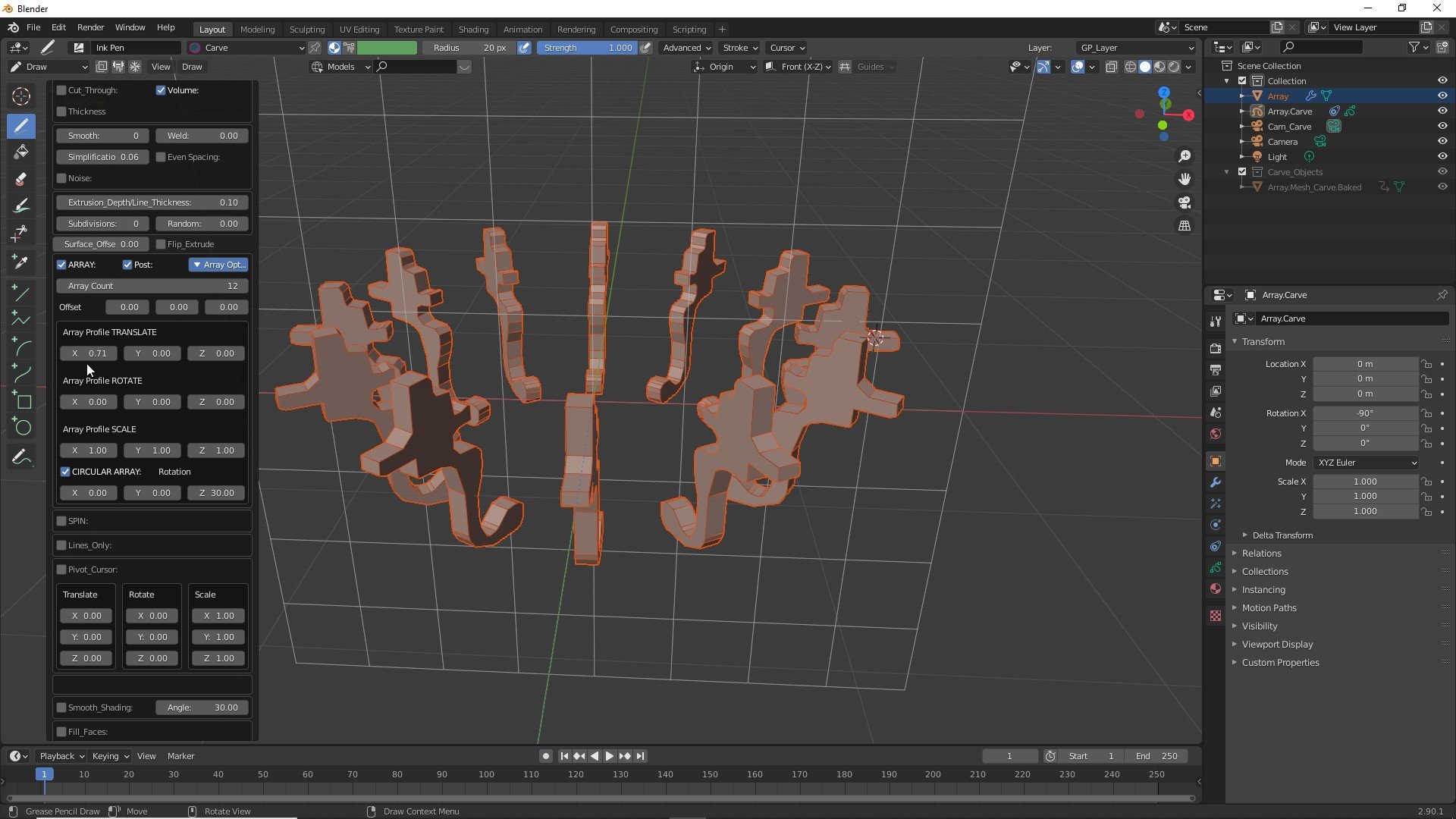
Task: Click the Array Count field
Action: pos(152,286)
